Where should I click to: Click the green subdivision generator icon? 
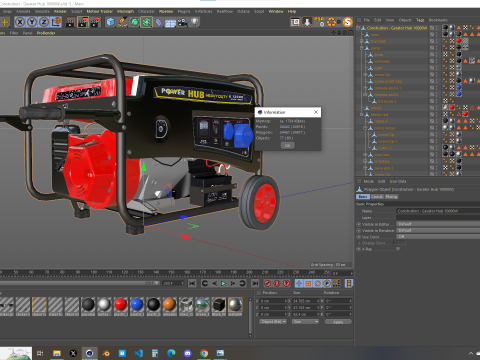pos(134,22)
